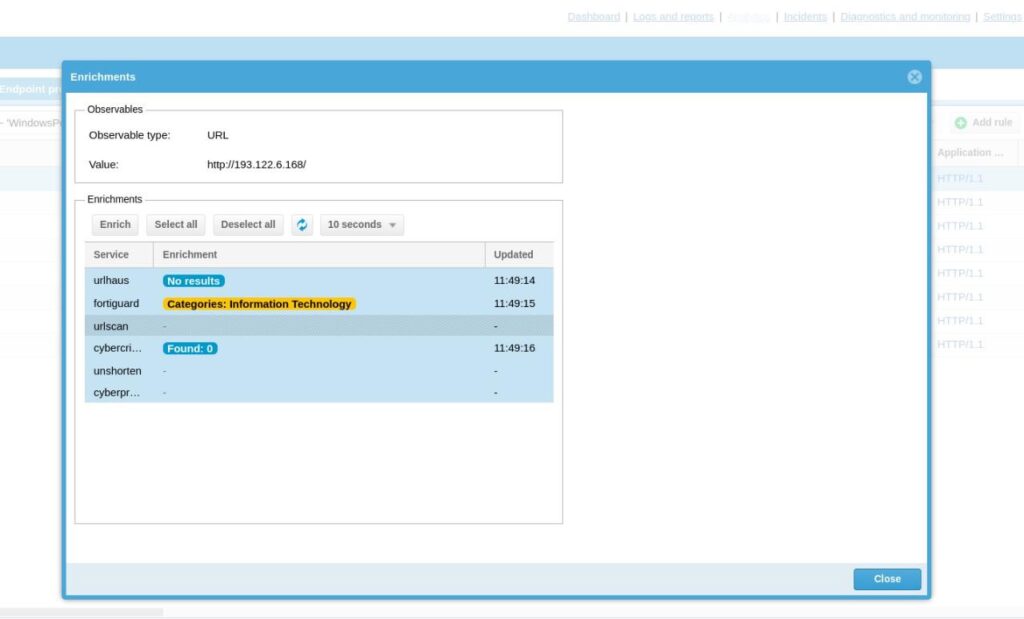
Task: Click the refresh enrichments icon
Action: pyautogui.click(x=302, y=225)
